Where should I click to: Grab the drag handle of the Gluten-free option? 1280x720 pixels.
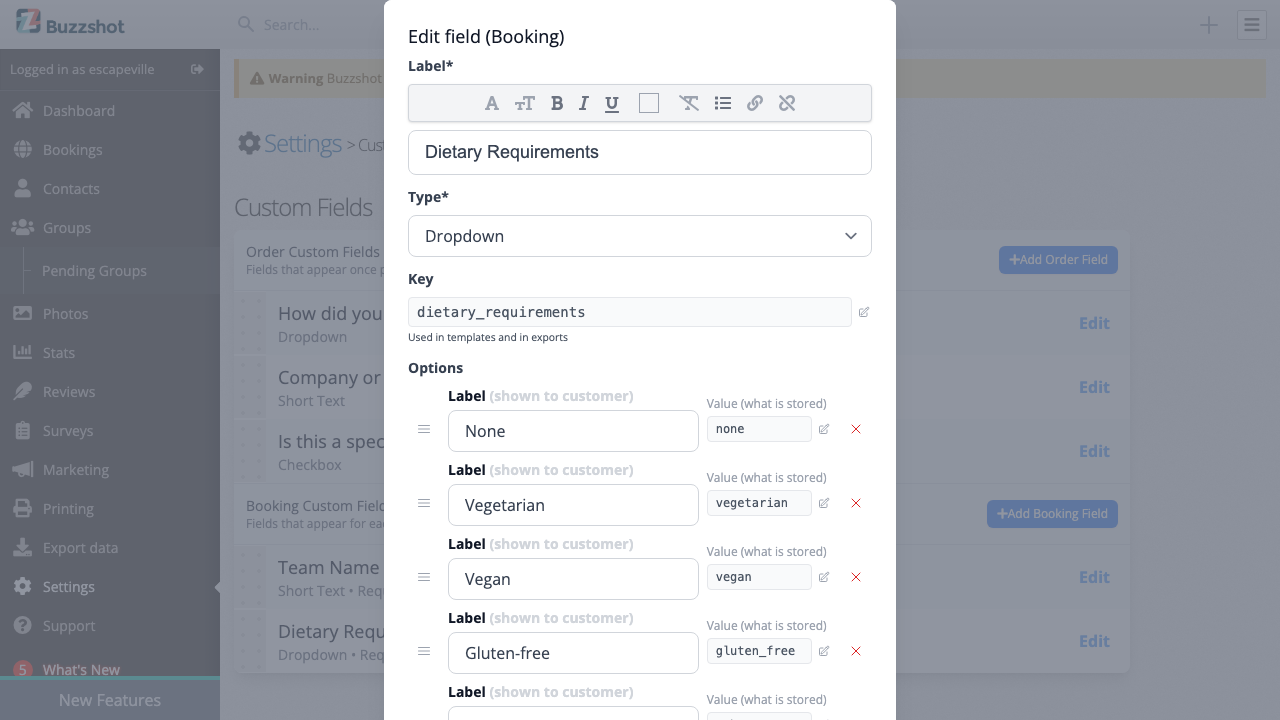[x=424, y=651]
